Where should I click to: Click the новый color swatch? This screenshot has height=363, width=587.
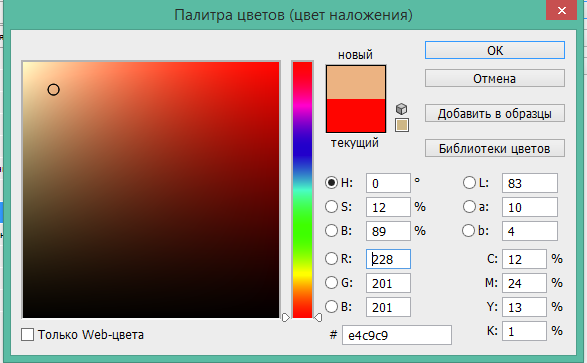click(x=356, y=82)
